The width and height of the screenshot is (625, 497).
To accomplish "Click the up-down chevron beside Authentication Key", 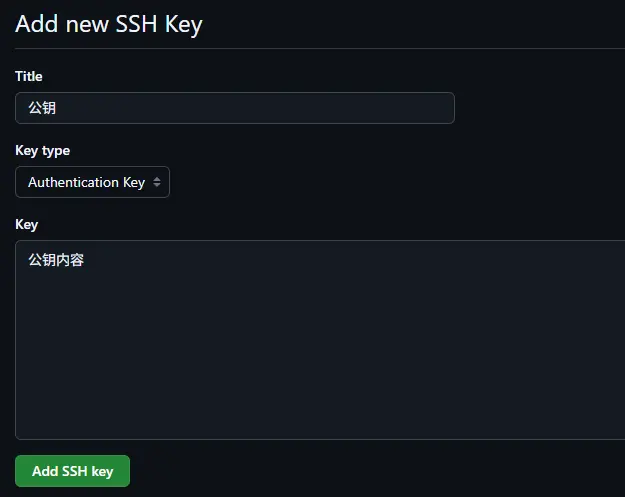I will point(157,182).
